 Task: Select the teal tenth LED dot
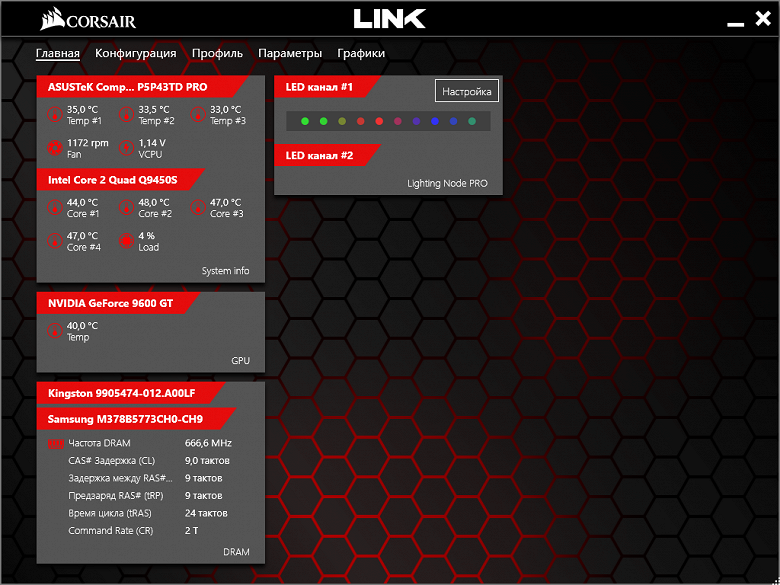coord(472,121)
